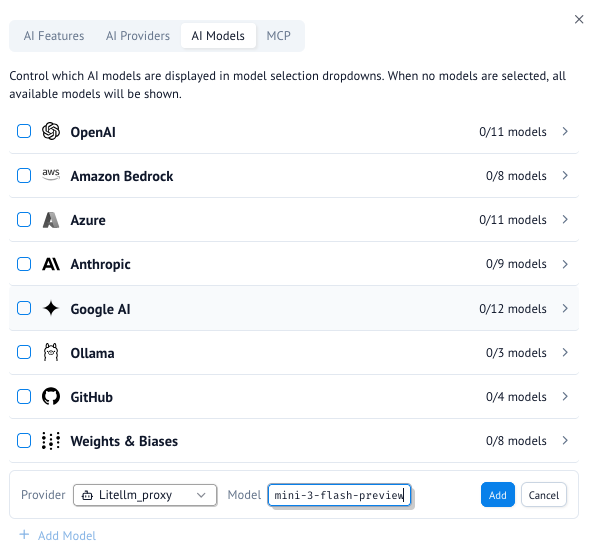Expand the Weights & Biases chevron
Image resolution: width=599 pixels, height=553 pixels.
pos(565,440)
